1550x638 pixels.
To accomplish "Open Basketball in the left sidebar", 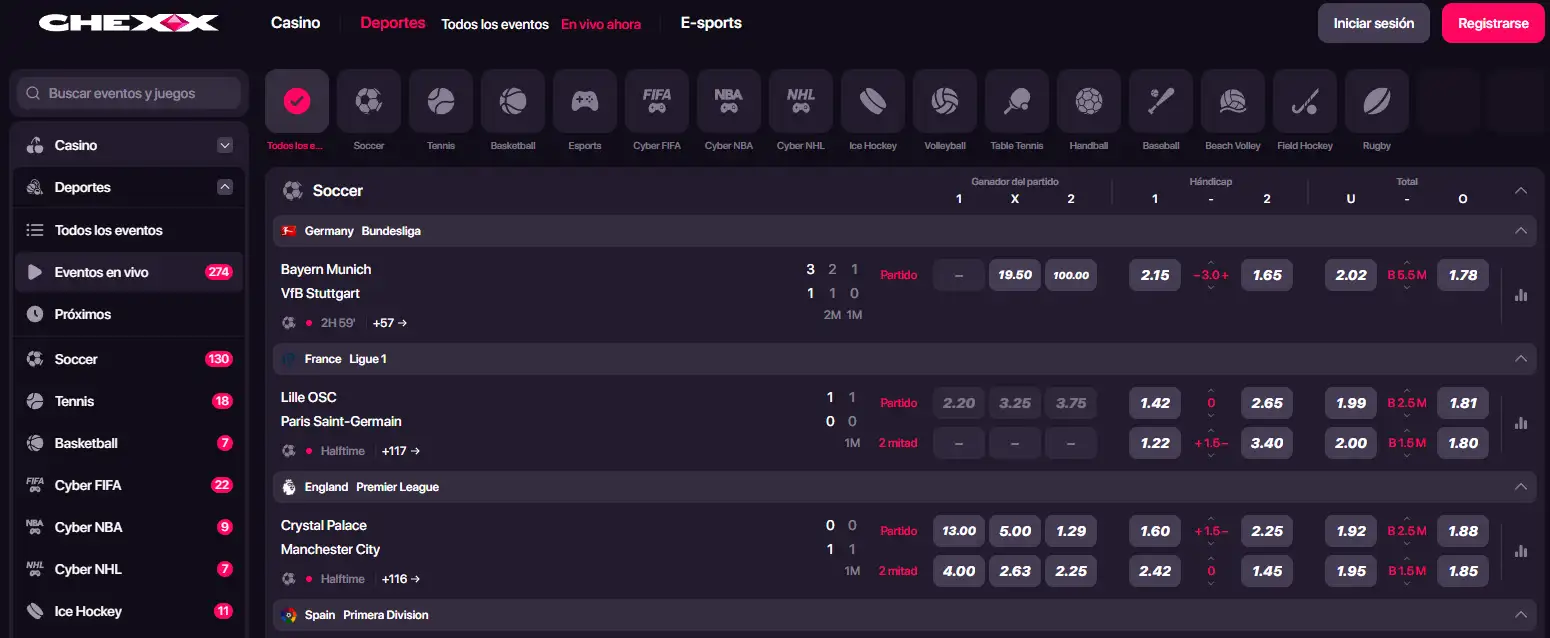I will coord(129,443).
